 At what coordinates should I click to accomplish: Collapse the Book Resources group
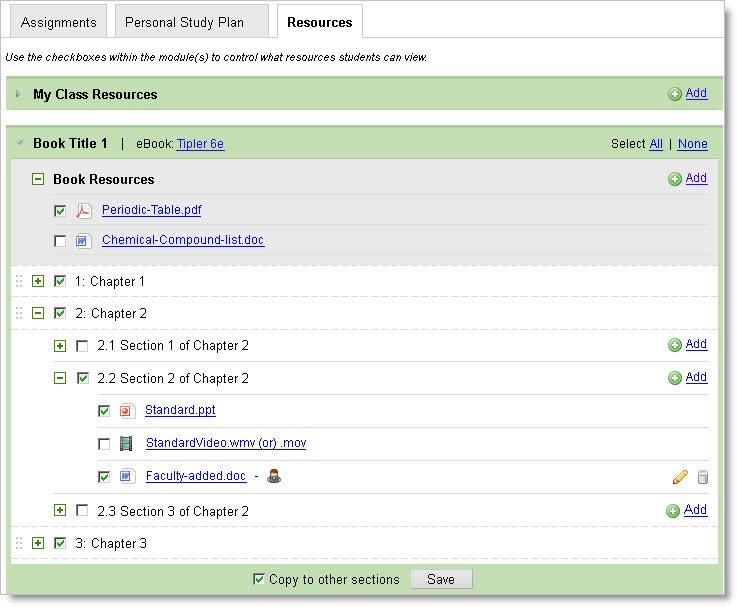38,180
